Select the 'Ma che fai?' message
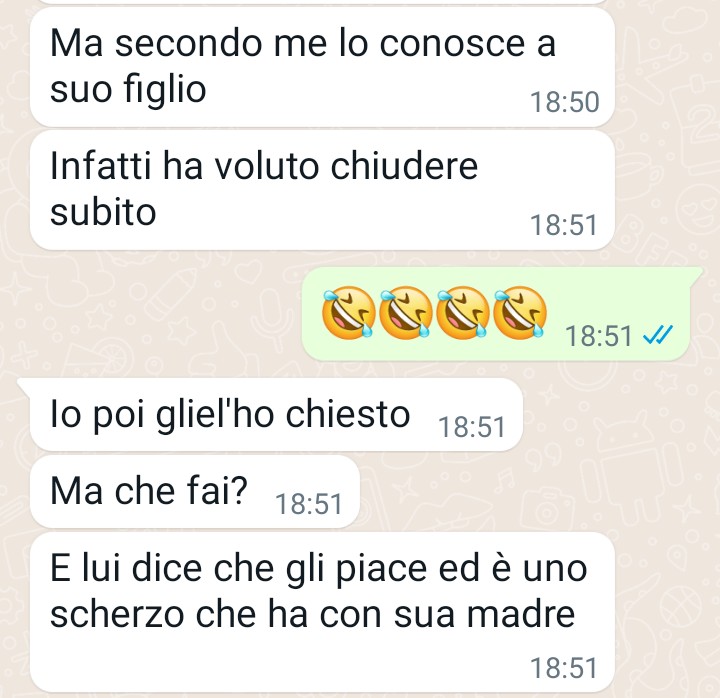This screenshot has width=720, height=698. [194, 492]
